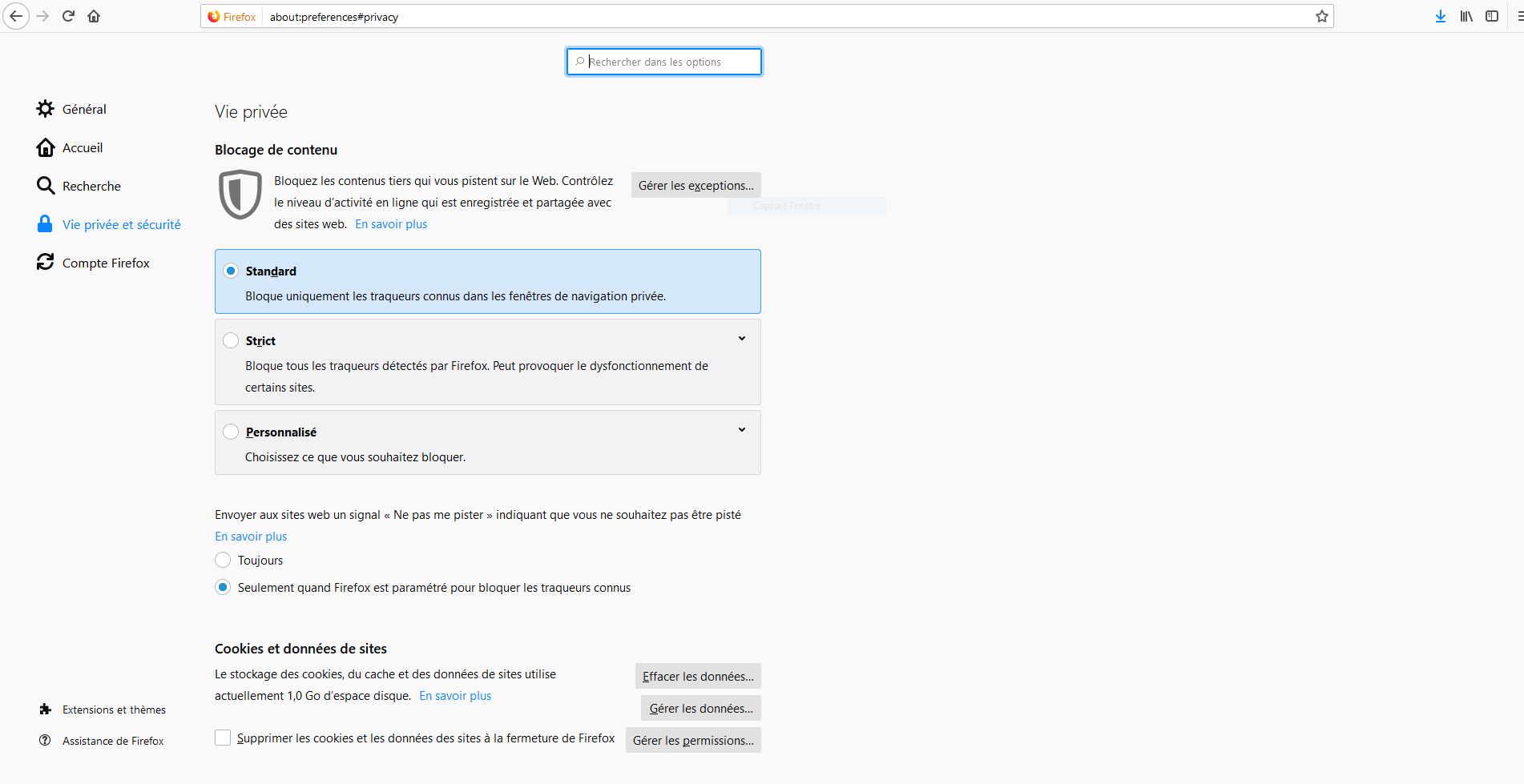Viewport: 1524px width, 784px height.
Task: Click the forward navigation arrow
Action: 43,16
